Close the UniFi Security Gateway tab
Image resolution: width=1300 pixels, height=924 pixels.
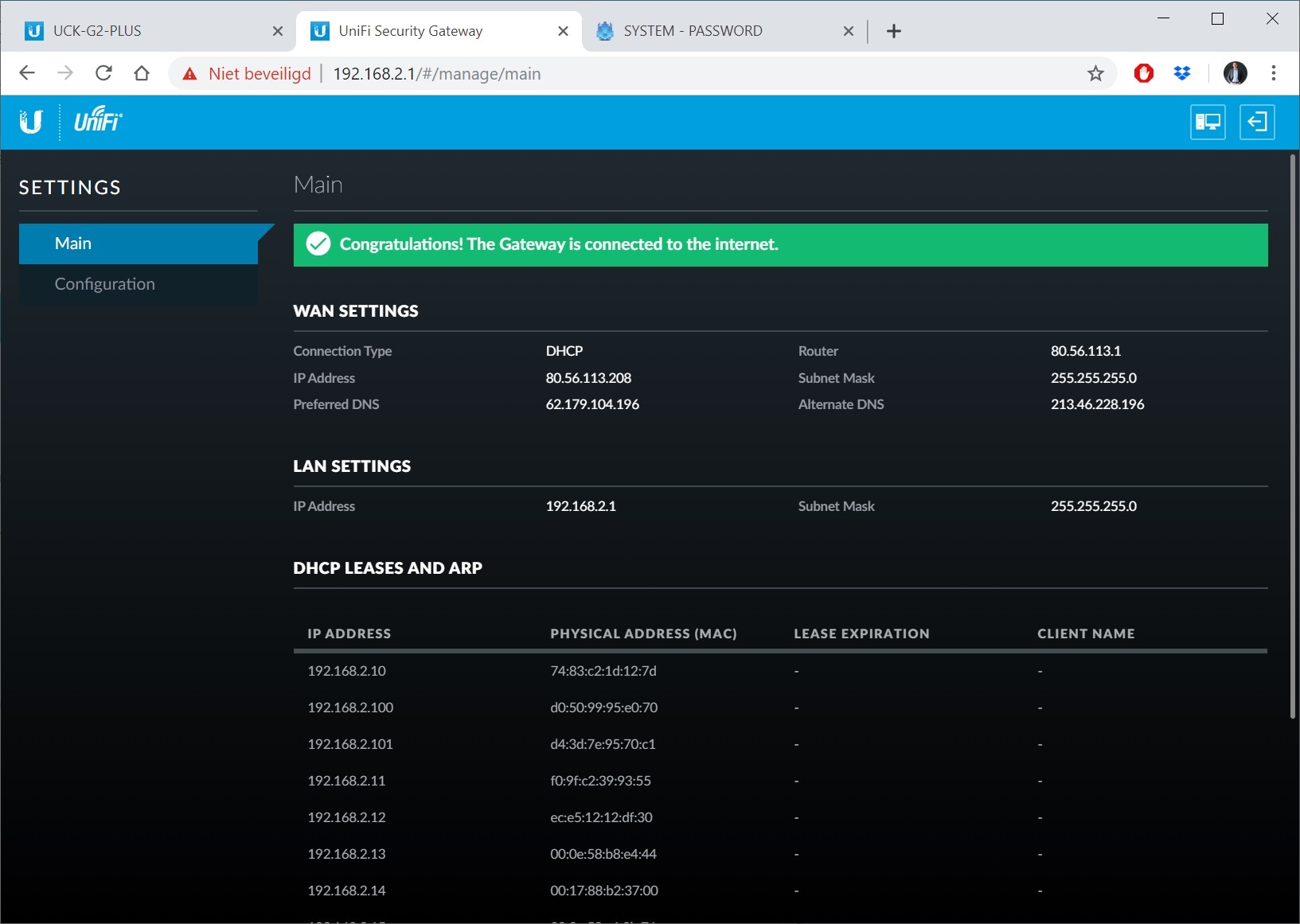click(x=563, y=31)
